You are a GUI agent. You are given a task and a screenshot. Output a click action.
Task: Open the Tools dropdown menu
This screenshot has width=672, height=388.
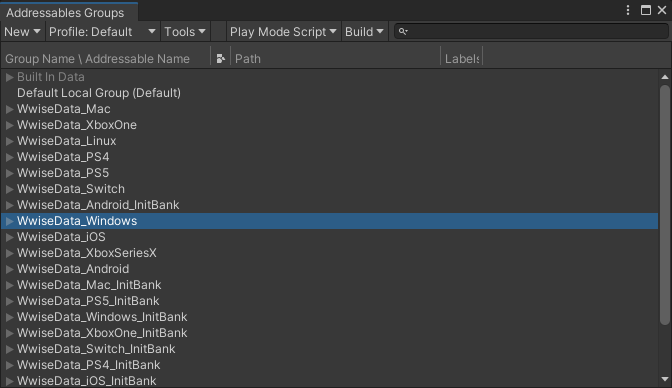[x=185, y=32]
